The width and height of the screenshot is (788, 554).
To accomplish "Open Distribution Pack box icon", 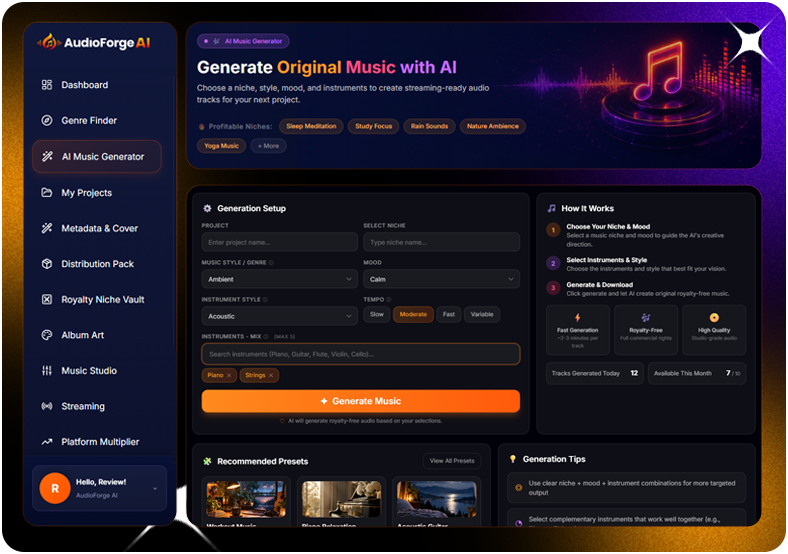I will click(x=47, y=264).
